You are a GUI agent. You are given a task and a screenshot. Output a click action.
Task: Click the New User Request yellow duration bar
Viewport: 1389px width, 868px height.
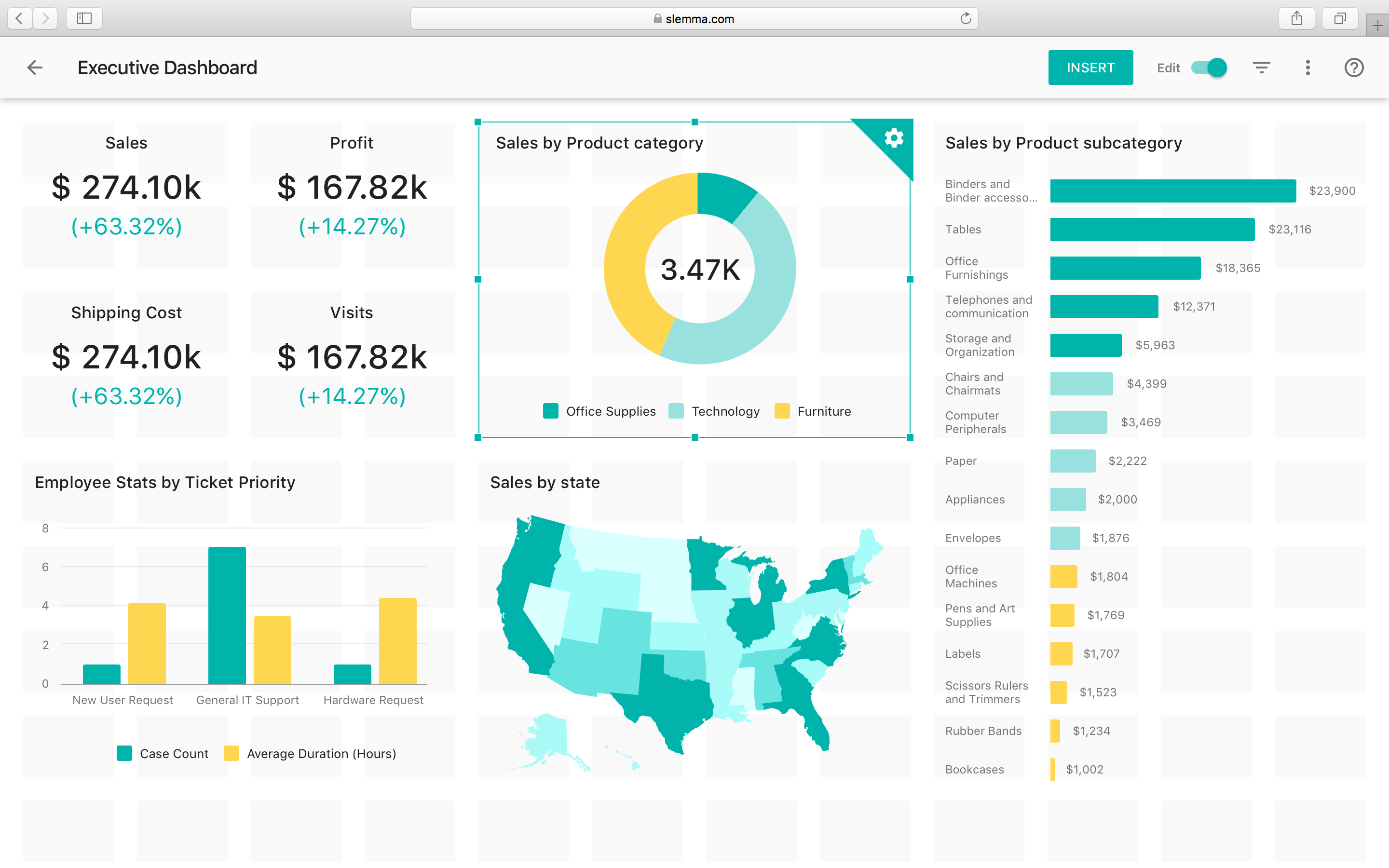pos(147,643)
